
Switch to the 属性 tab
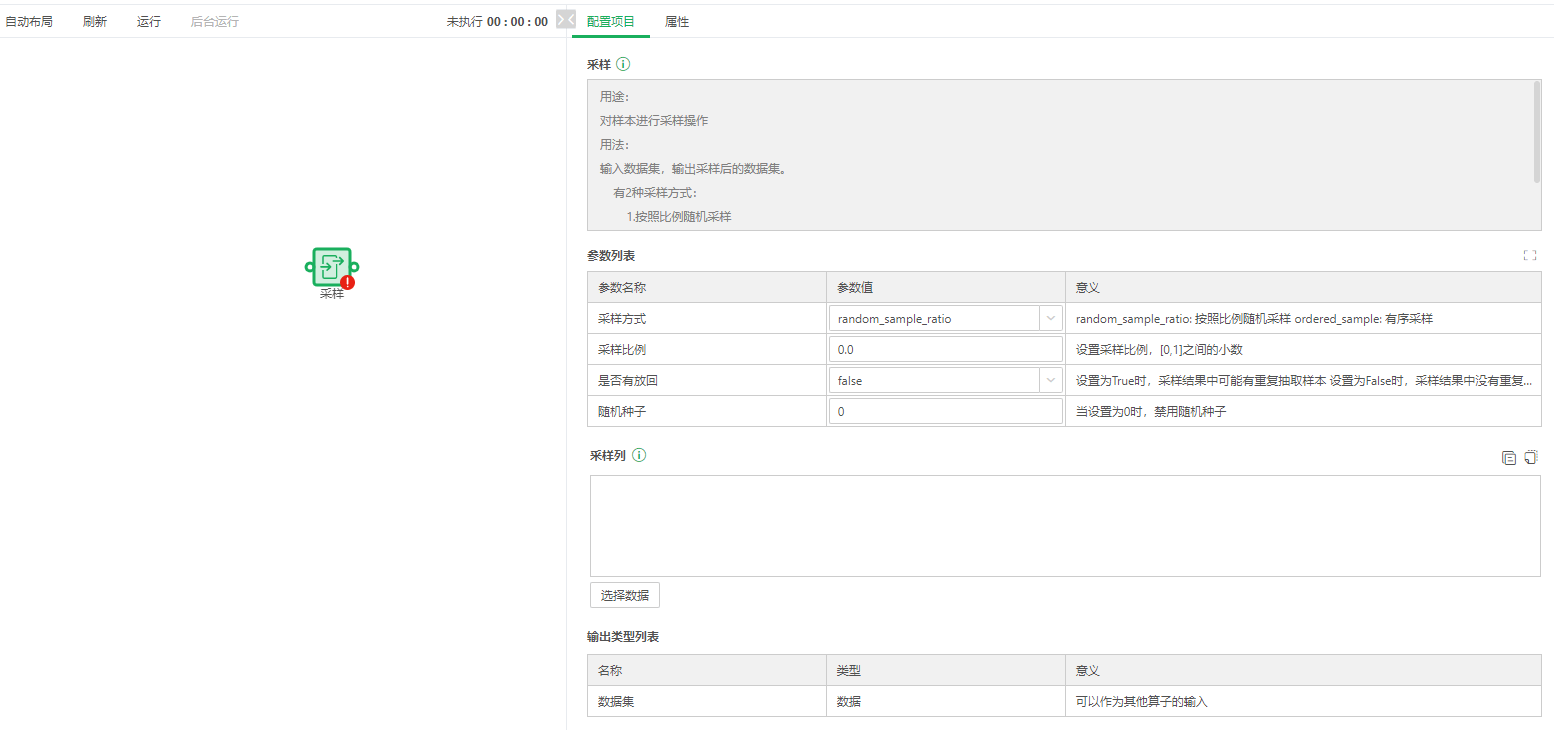point(677,22)
